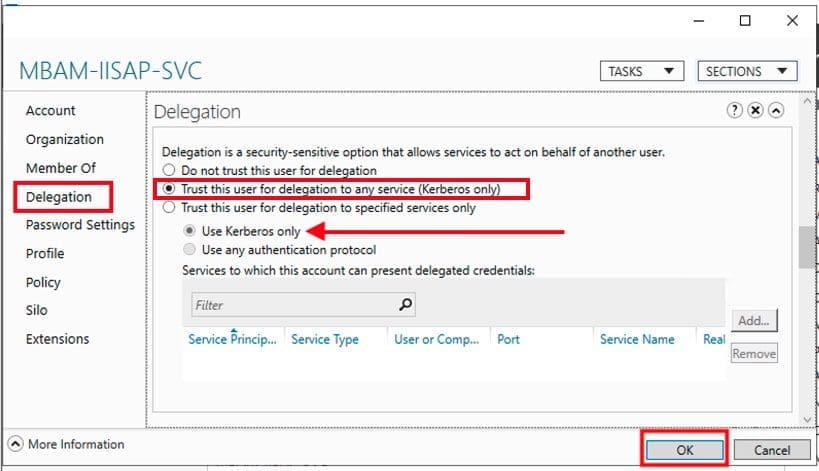The image size is (819, 471).
Task: Open the SECTIONS dropdown
Action: pos(746,72)
